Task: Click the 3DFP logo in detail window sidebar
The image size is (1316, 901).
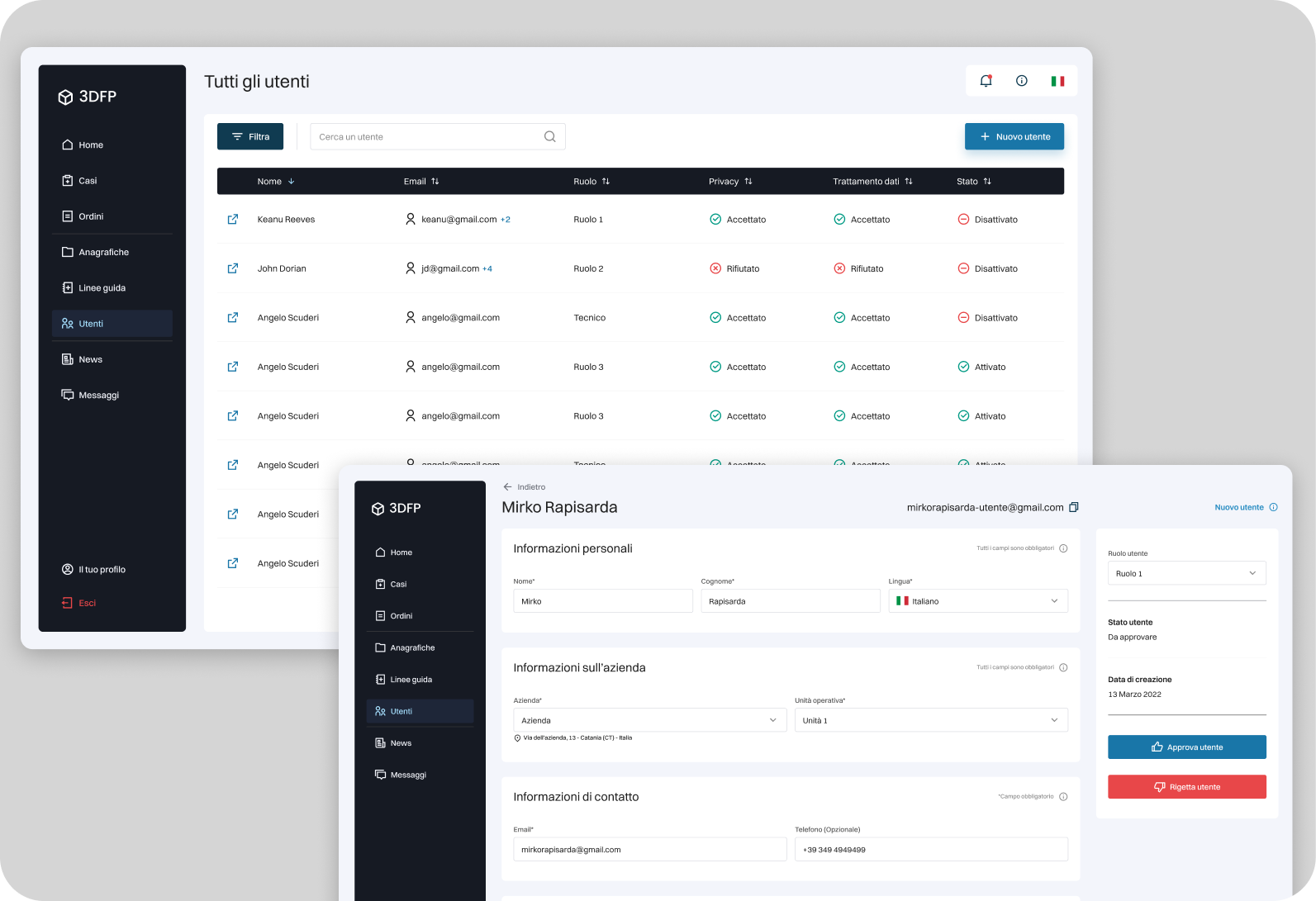Action: click(396, 508)
